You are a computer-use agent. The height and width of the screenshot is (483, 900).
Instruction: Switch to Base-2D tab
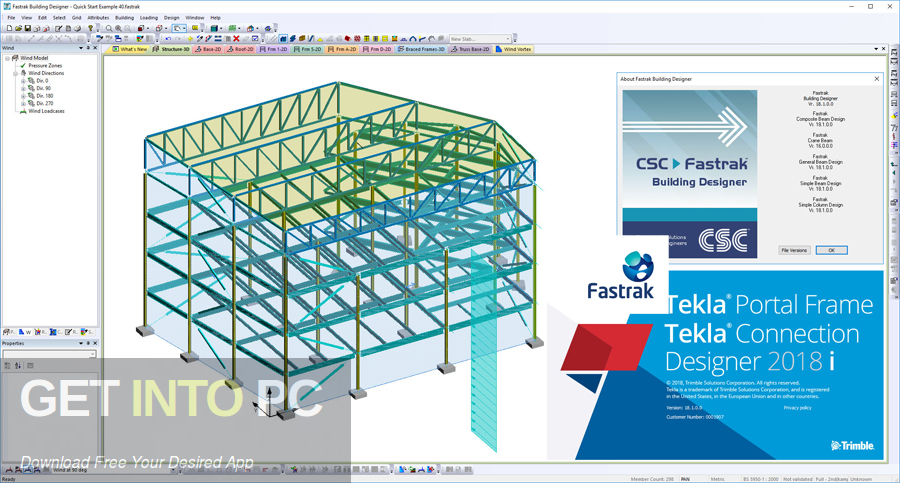208,49
